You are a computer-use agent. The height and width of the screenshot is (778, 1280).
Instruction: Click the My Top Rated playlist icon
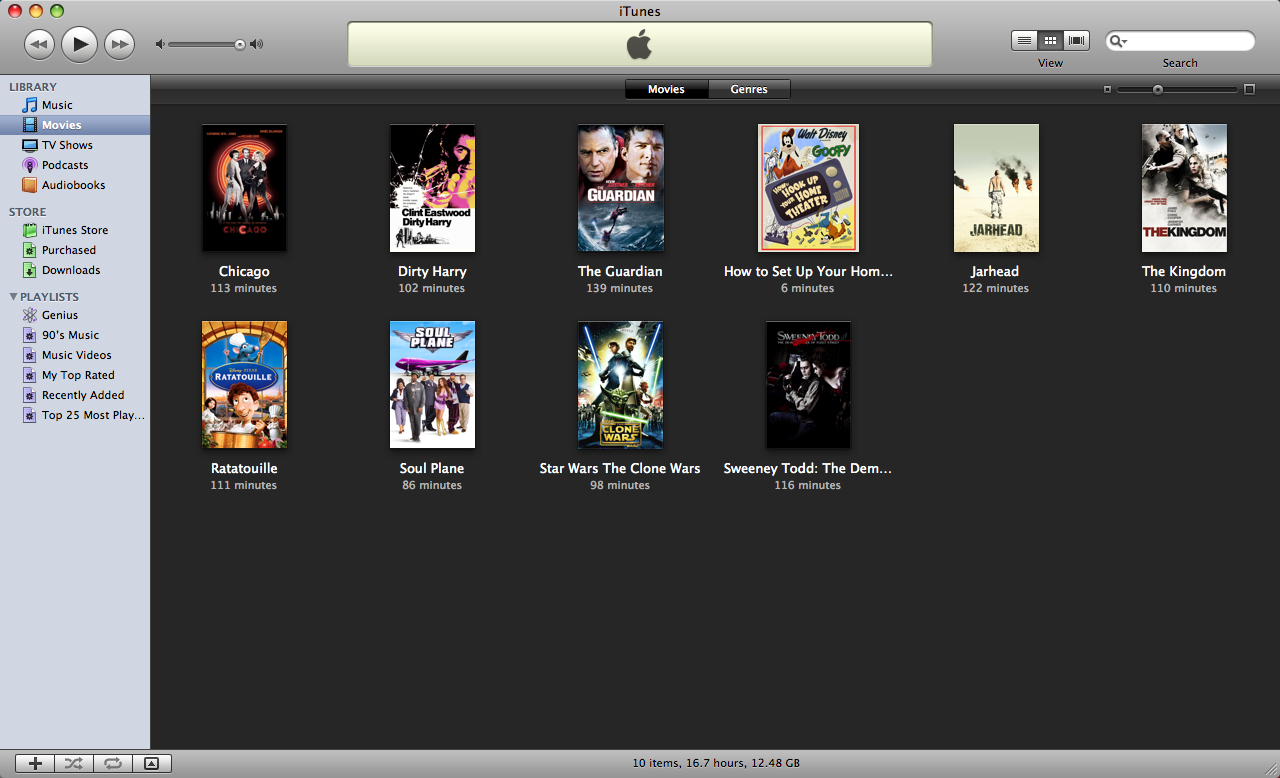[x=30, y=375]
